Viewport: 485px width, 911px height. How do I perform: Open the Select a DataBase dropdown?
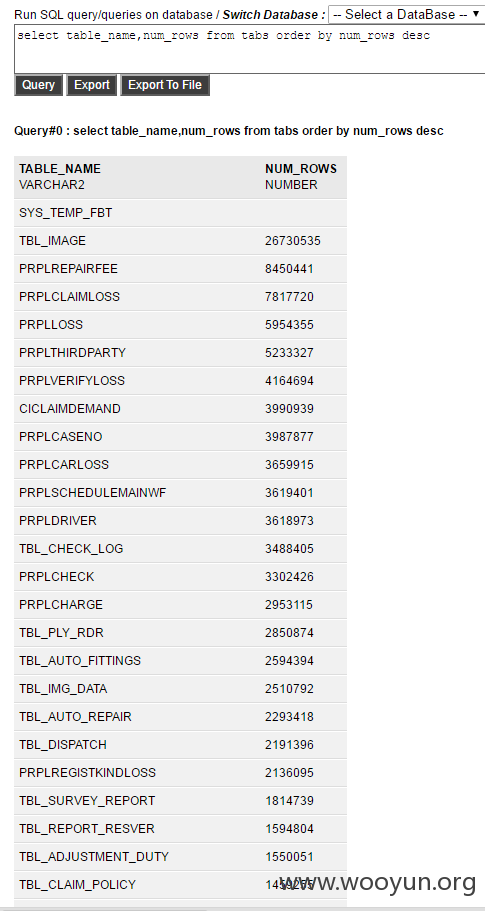pos(407,14)
